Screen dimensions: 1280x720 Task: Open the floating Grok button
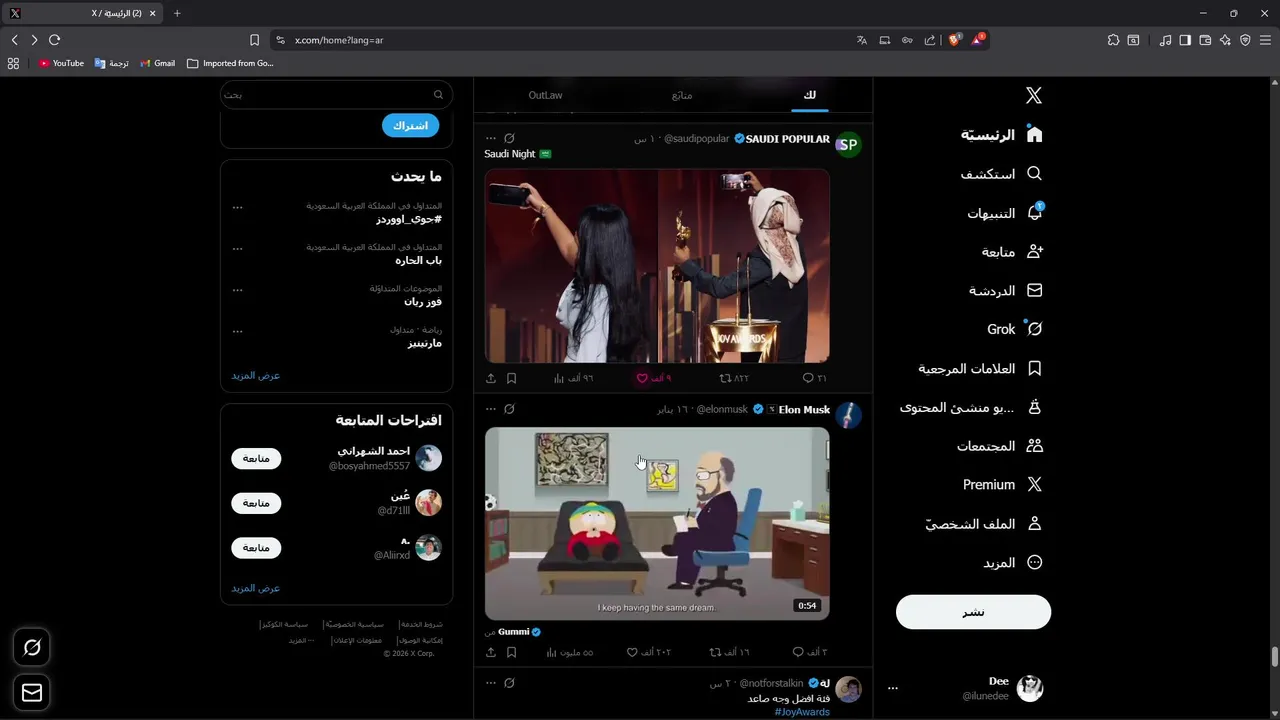tap(32, 648)
